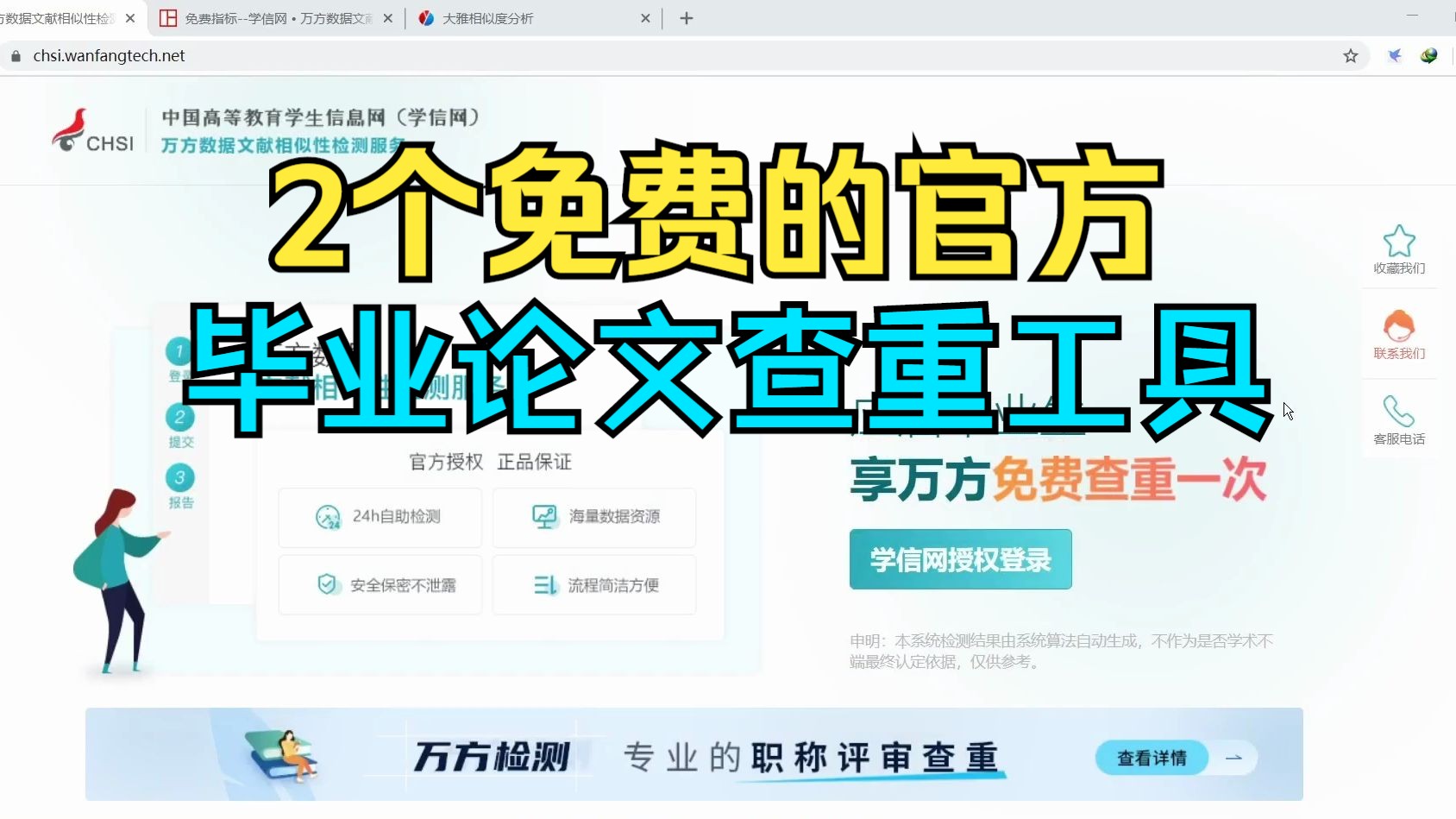The height and width of the screenshot is (819, 1456).
Task: Click the 海量数据资源 feature card
Action: coord(594,517)
